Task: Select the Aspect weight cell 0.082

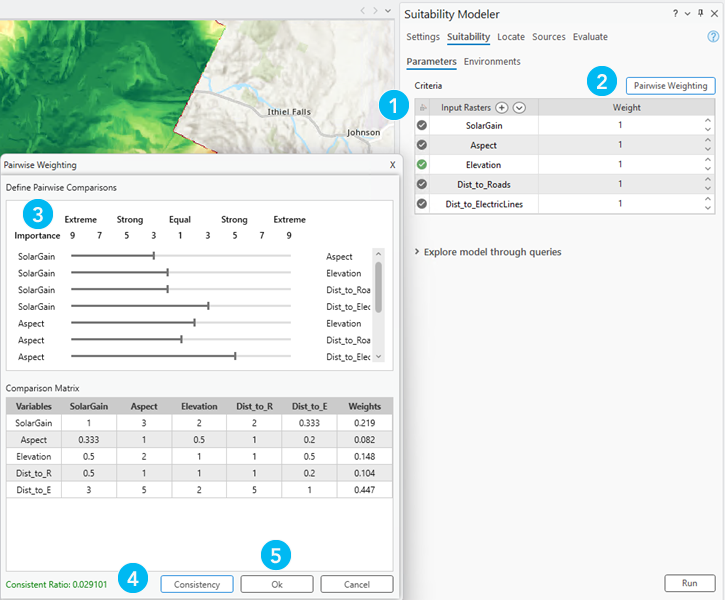Action: pos(364,440)
